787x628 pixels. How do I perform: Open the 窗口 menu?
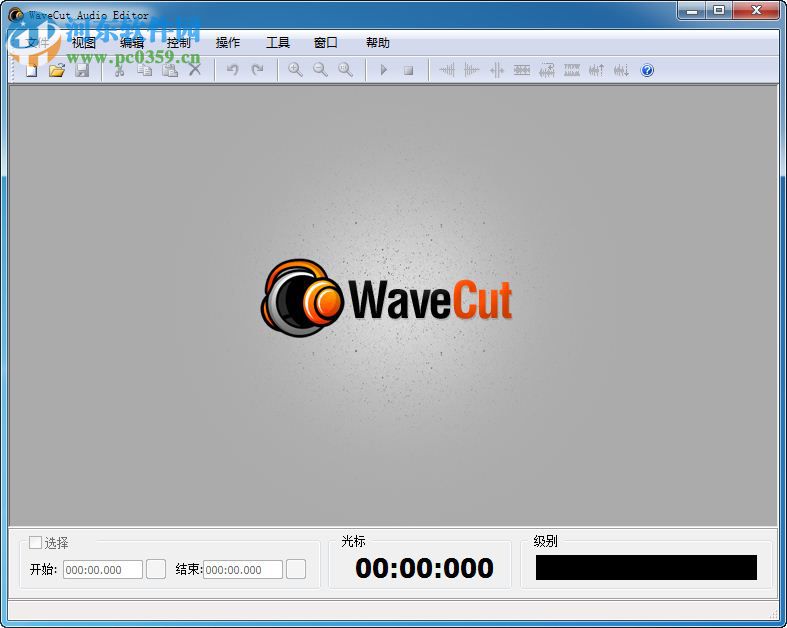(325, 43)
